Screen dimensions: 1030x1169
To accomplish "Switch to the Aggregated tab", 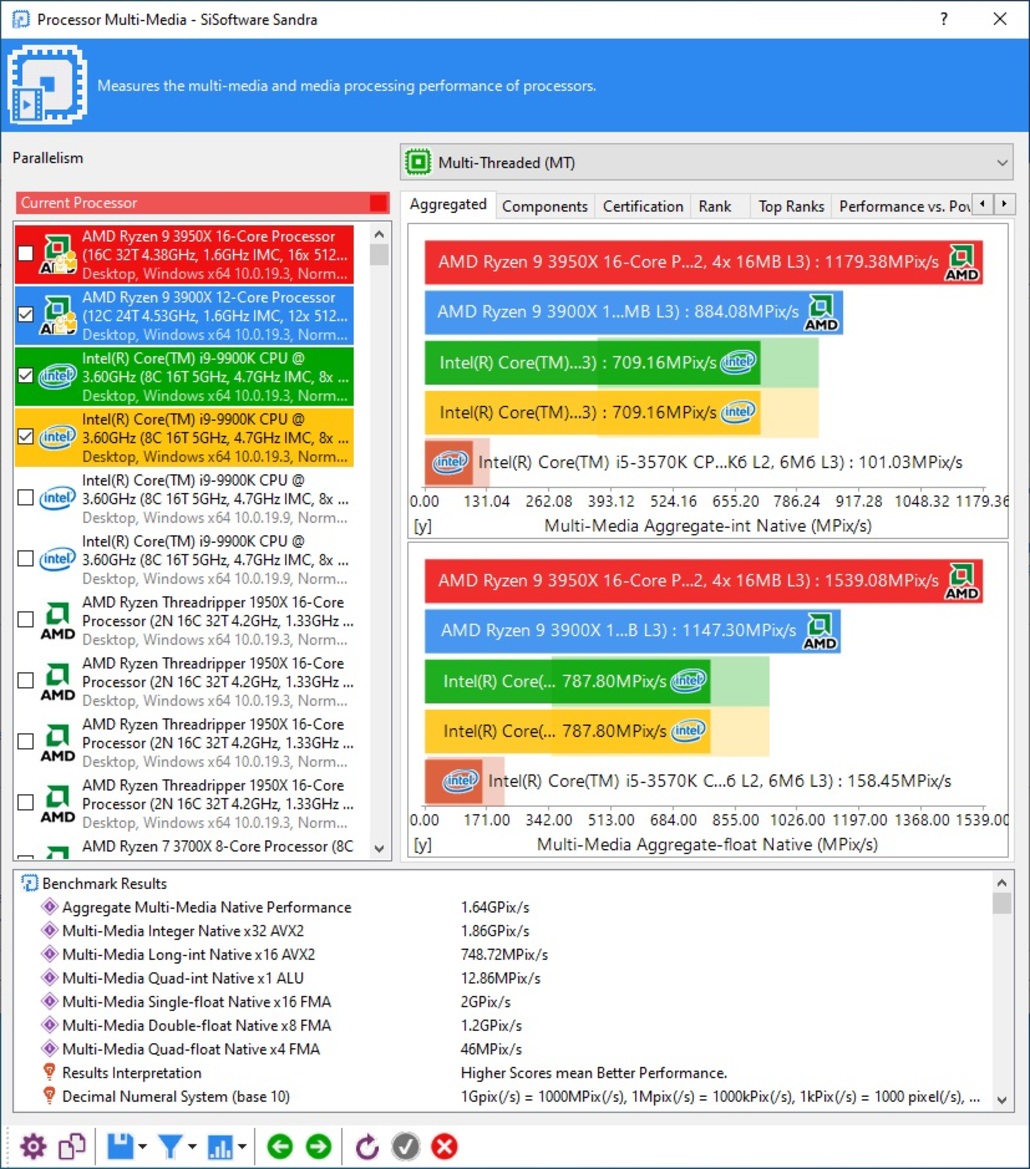I will click(x=448, y=205).
